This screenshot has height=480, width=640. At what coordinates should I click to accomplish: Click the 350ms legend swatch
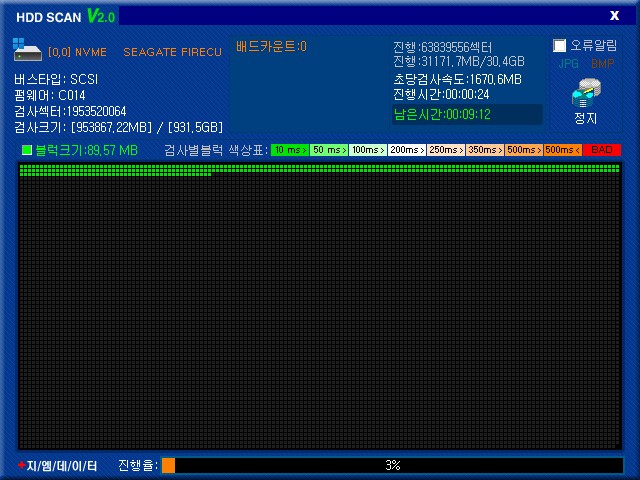click(485, 150)
